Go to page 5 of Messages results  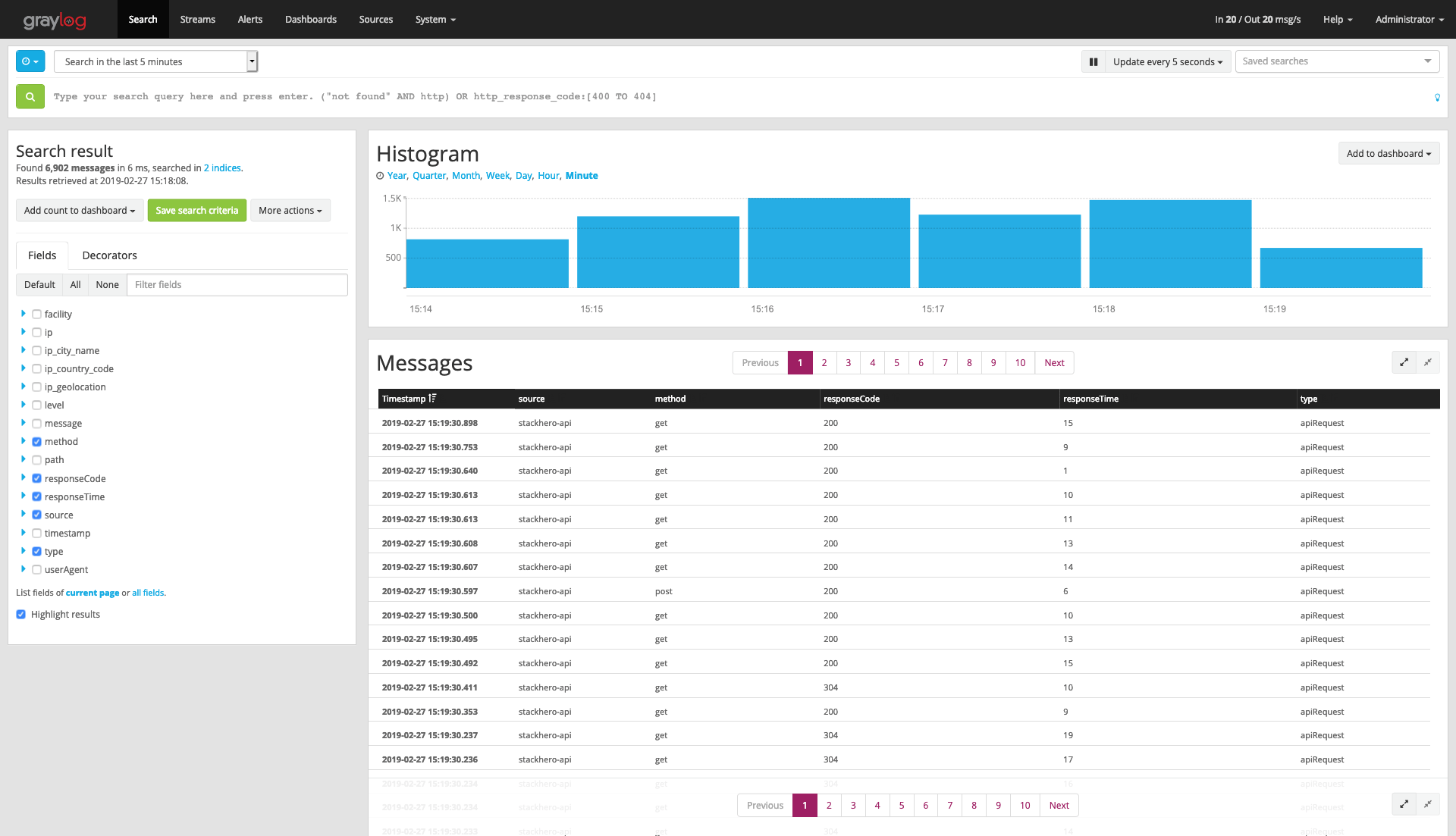pyautogui.click(x=896, y=362)
